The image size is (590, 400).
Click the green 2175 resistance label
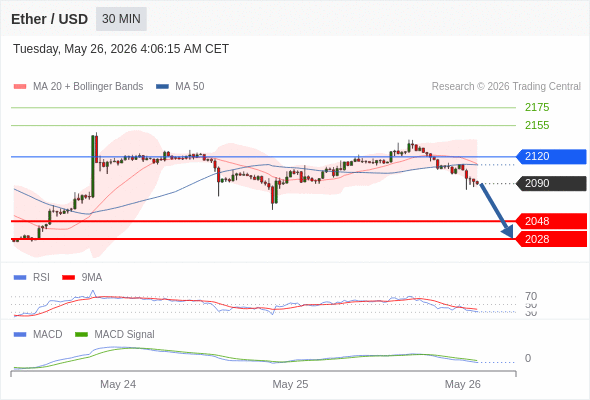click(x=537, y=107)
